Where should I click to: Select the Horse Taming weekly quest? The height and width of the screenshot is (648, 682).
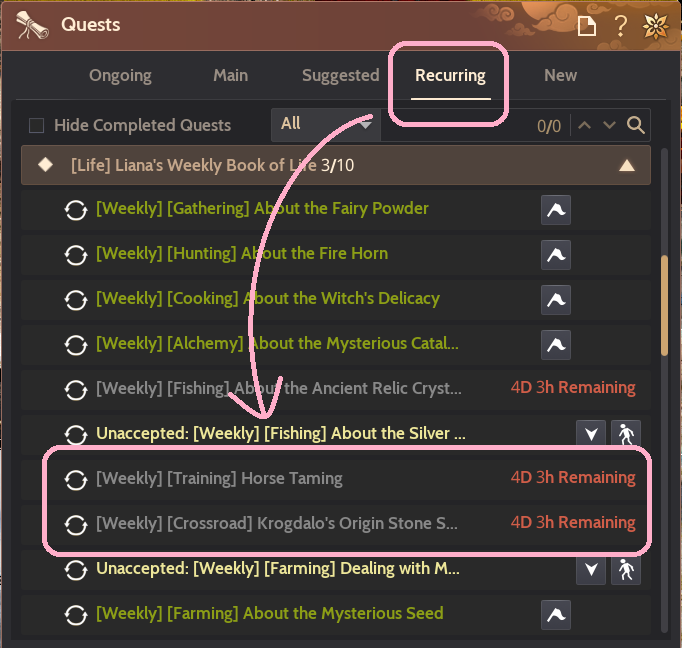(219, 478)
